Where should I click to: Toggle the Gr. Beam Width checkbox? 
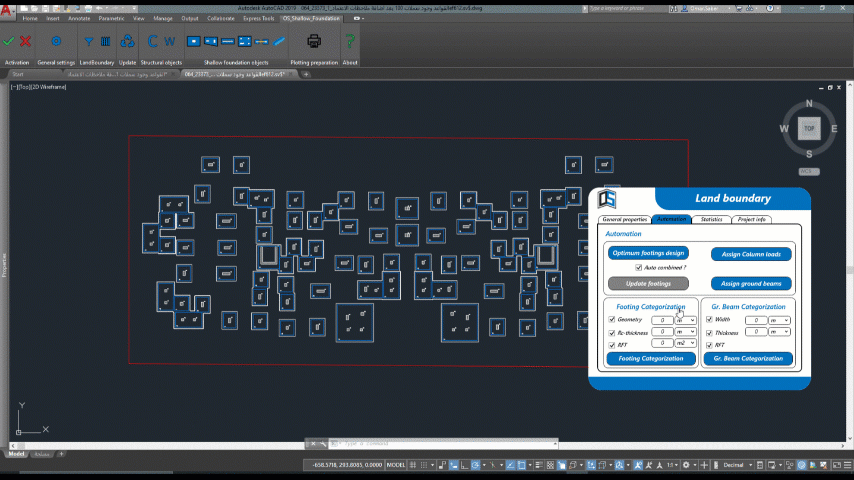tap(709, 320)
